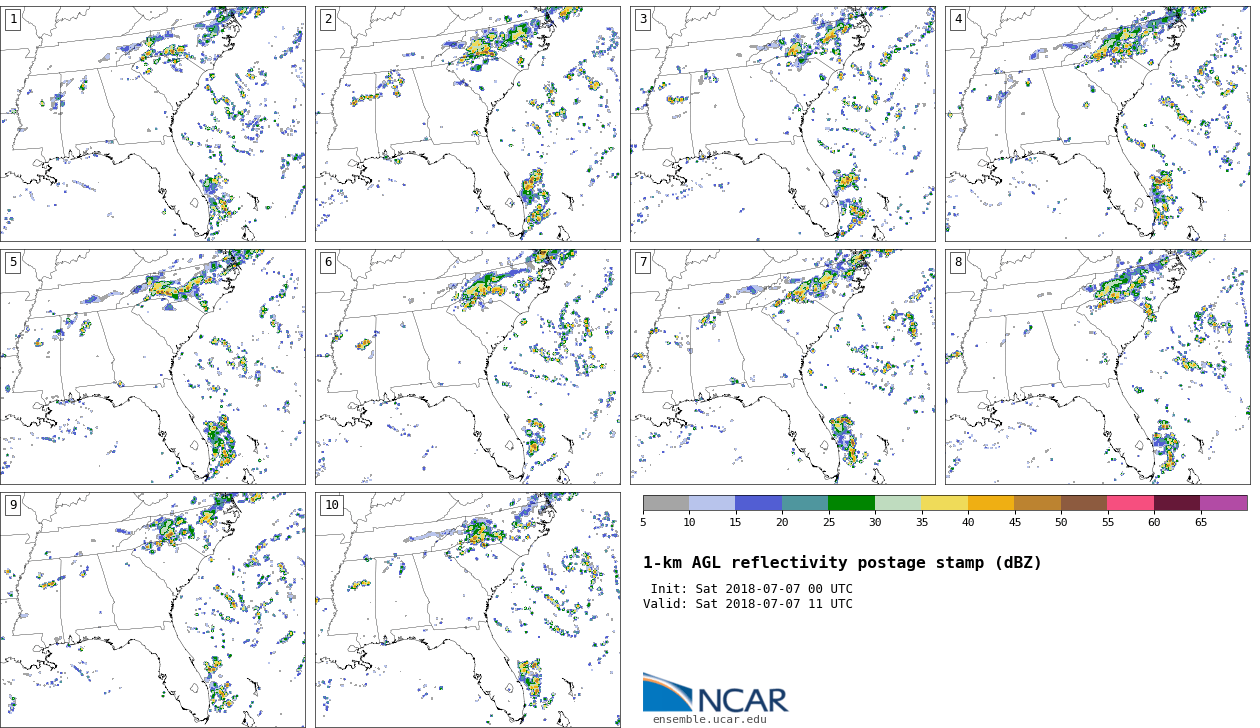Click the Valid time text line
This screenshot has height=728, width=1260.
(748, 604)
